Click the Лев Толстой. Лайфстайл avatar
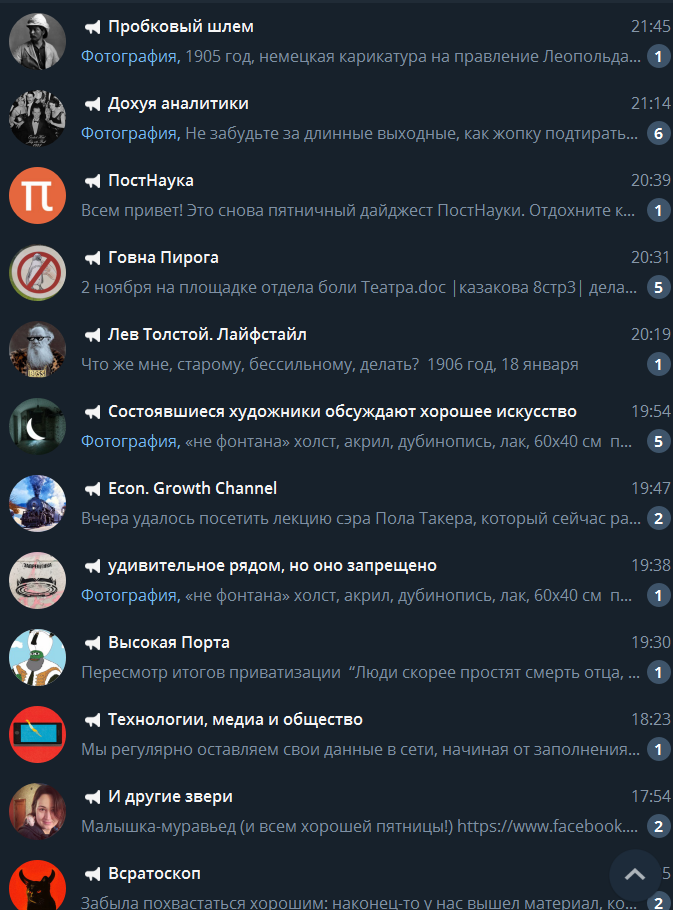Image resolution: width=673 pixels, height=910 pixels. click(x=37, y=349)
